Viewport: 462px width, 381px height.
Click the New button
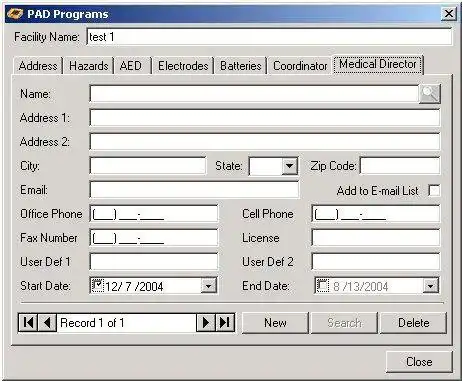click(x=275, y=323)
